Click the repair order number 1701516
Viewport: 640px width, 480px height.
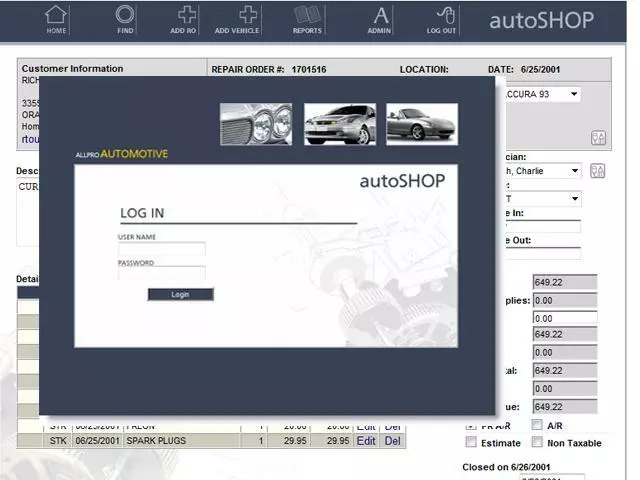tap(309, 69)
